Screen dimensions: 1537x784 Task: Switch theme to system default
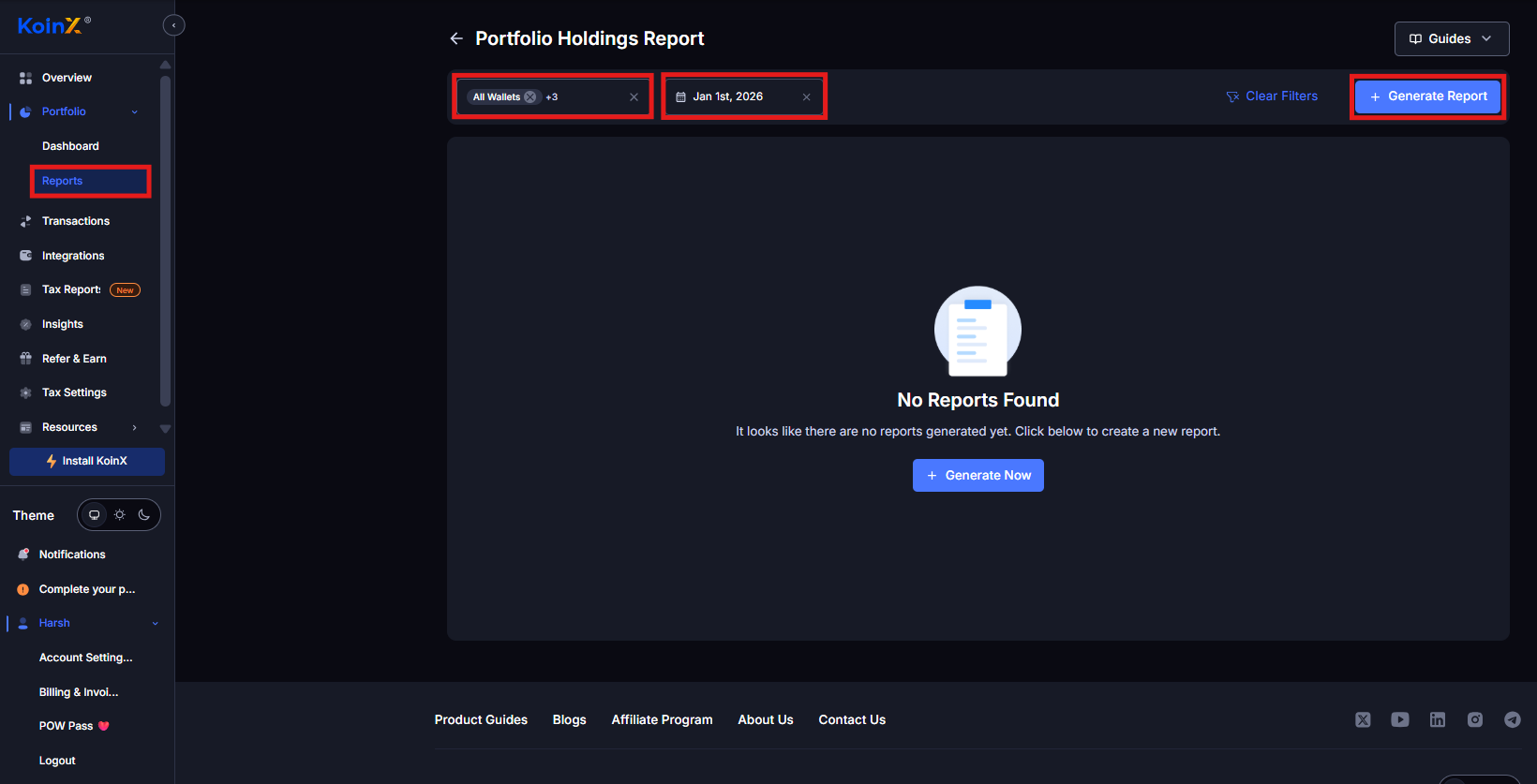(x=94, y=515)
